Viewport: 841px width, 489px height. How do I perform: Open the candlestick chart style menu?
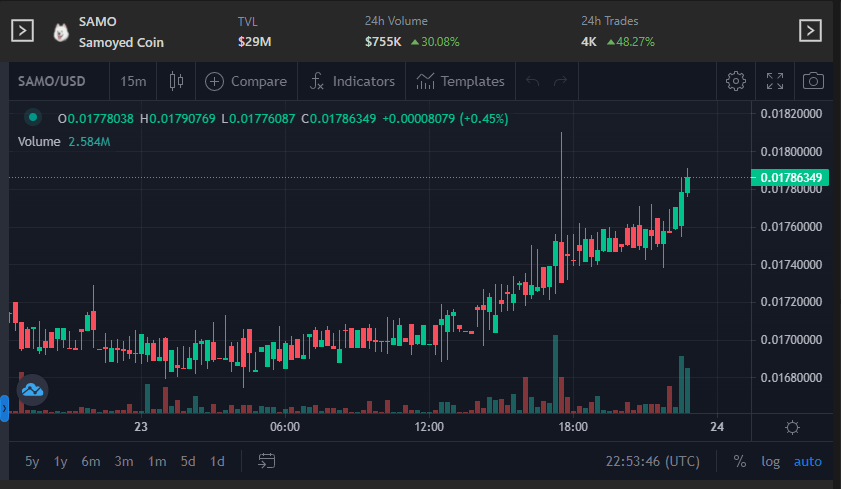pyautogui.click(x=176, y=82)
